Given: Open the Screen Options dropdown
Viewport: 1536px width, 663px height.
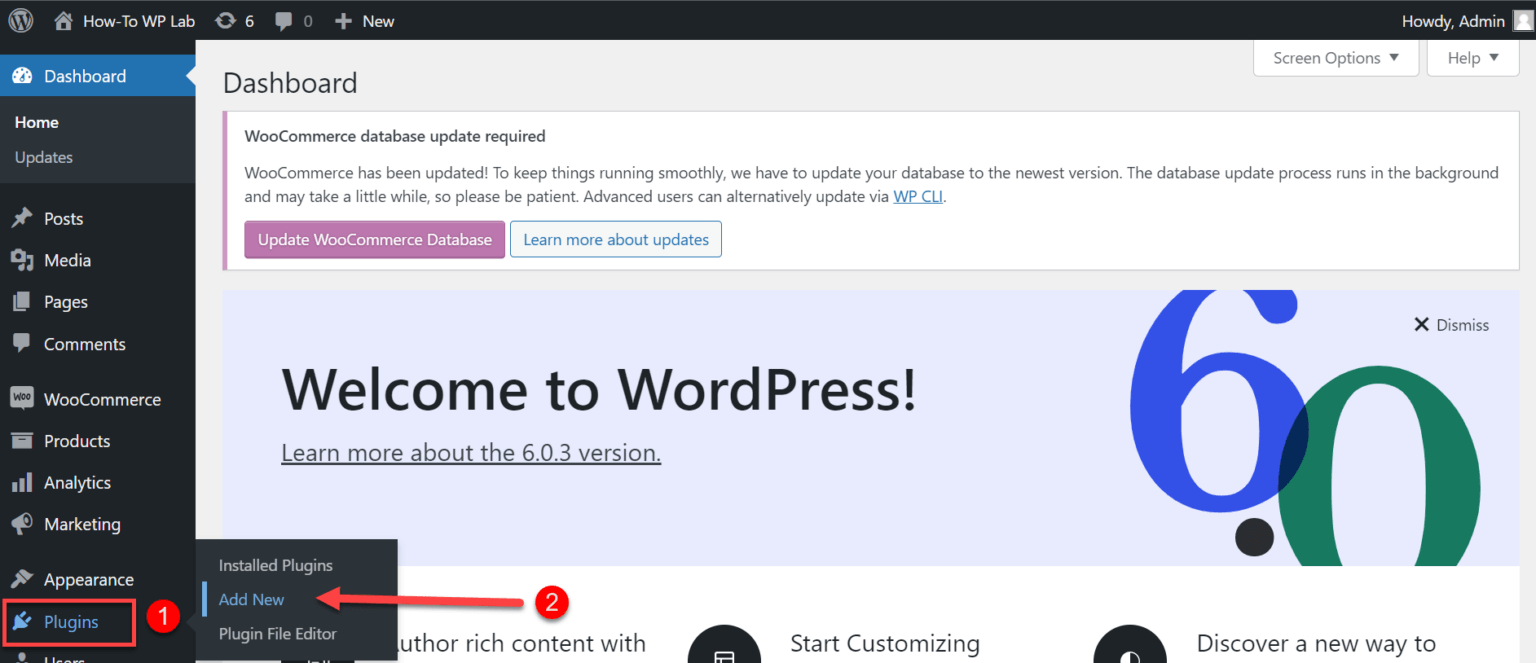Looking at the screenshot, I should tap(1334, 57).
